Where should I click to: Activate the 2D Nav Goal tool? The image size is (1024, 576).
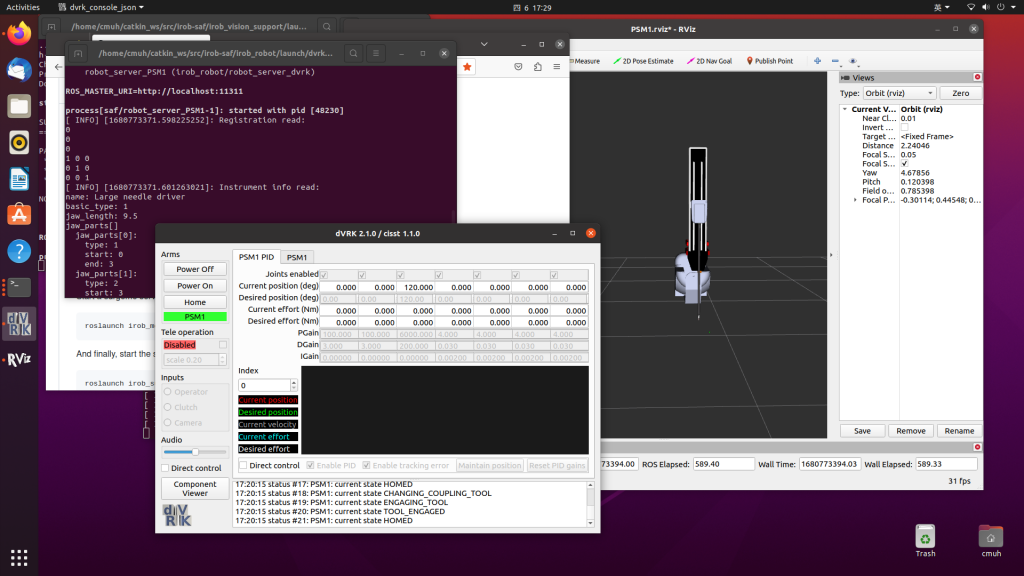(708, 61)
